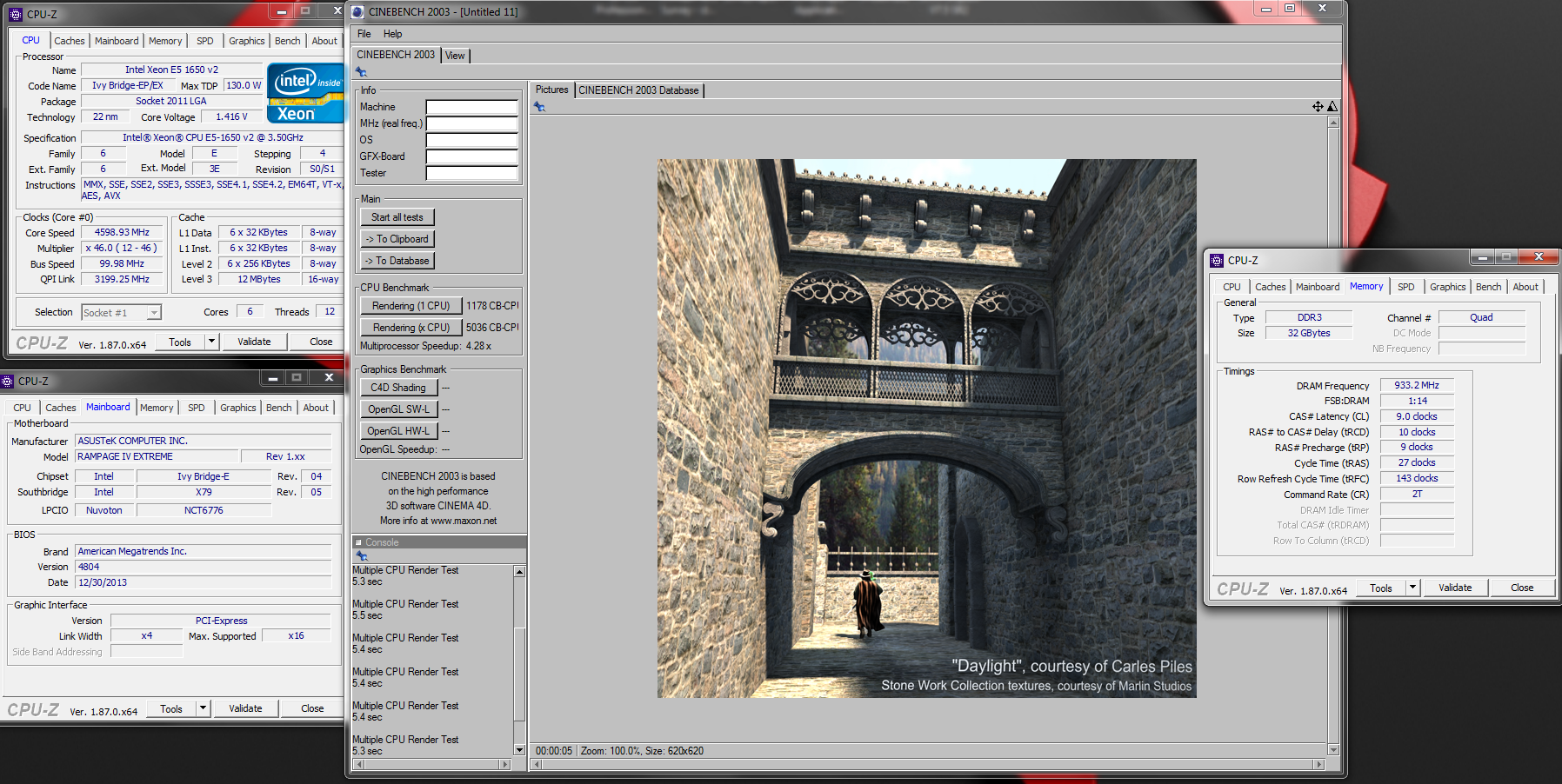Image resolution: width=1562 pixels, height=784 pixels.
Task: Click Start all tests button
Action: click(x=397, y=217)
